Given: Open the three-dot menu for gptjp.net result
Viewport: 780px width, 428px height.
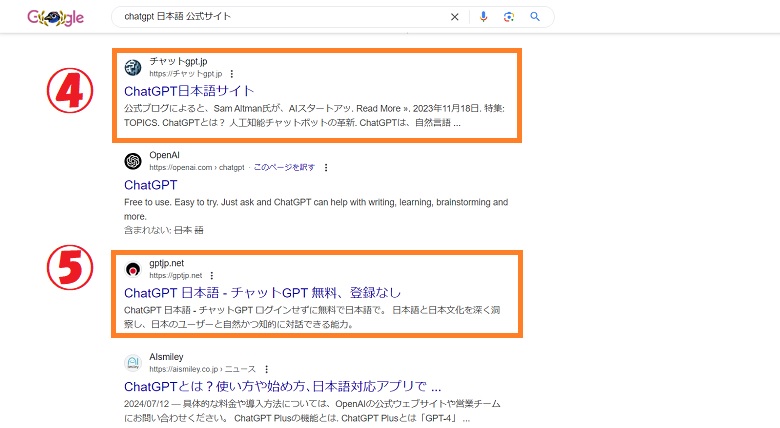Looking at the screenshot, I should (212, 275).
